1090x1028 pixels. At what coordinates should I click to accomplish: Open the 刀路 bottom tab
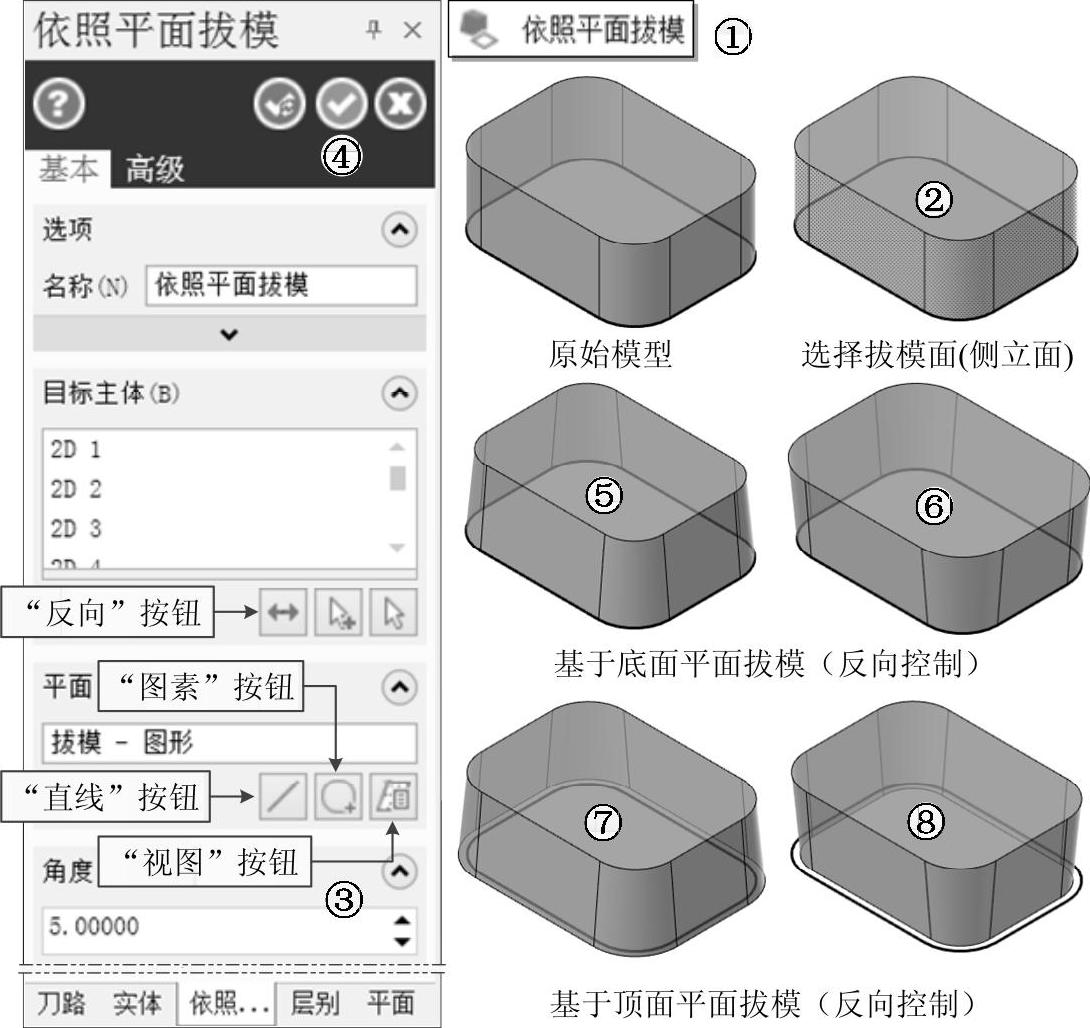click(61, 1003)
